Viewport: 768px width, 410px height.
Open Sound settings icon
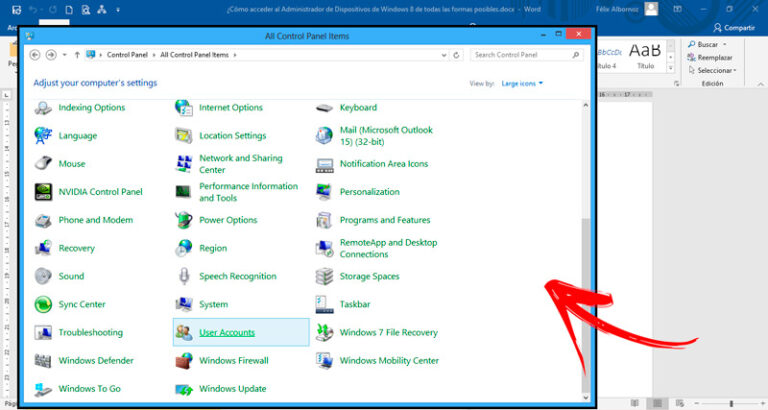point(43,276)
